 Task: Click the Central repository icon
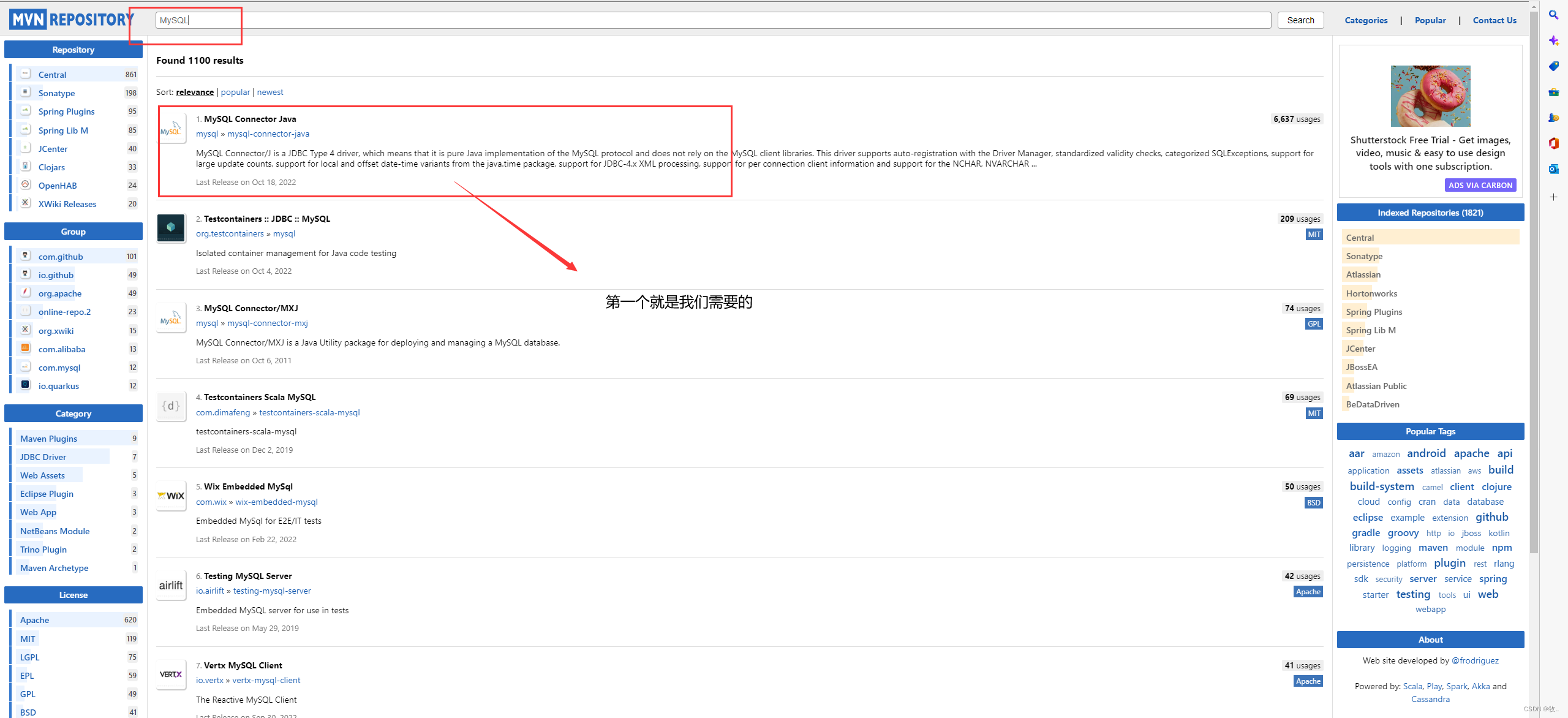[25, 74]
